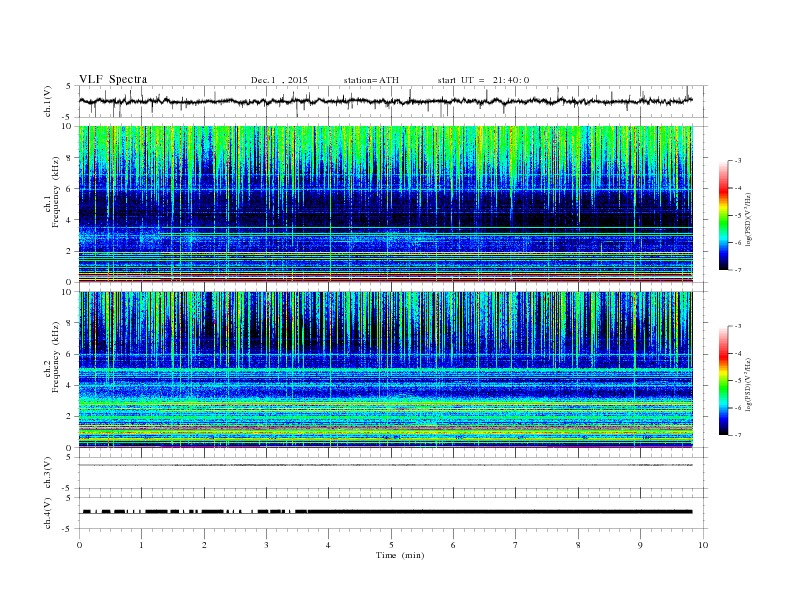
Task: Click the "ch.4(V)" axis label
Action: (x=48, y=513)
